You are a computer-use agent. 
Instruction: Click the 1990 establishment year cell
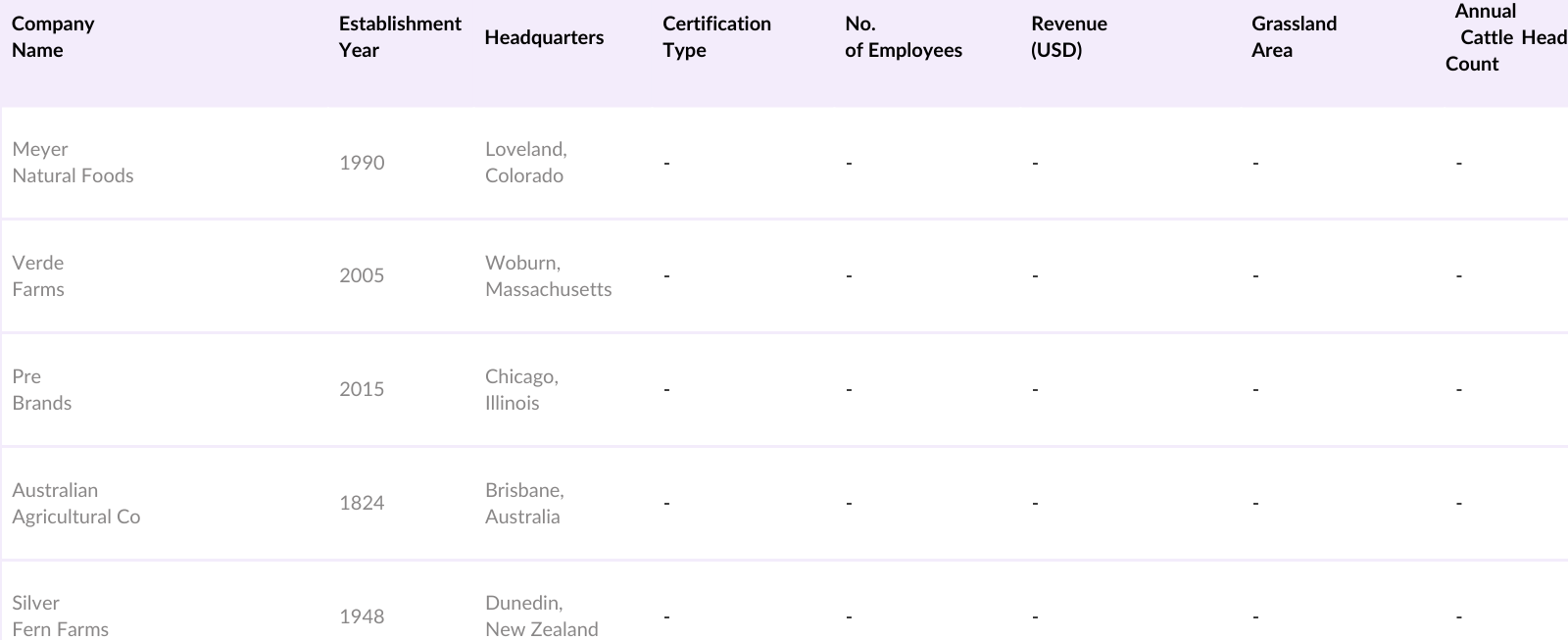click(362, 163)
